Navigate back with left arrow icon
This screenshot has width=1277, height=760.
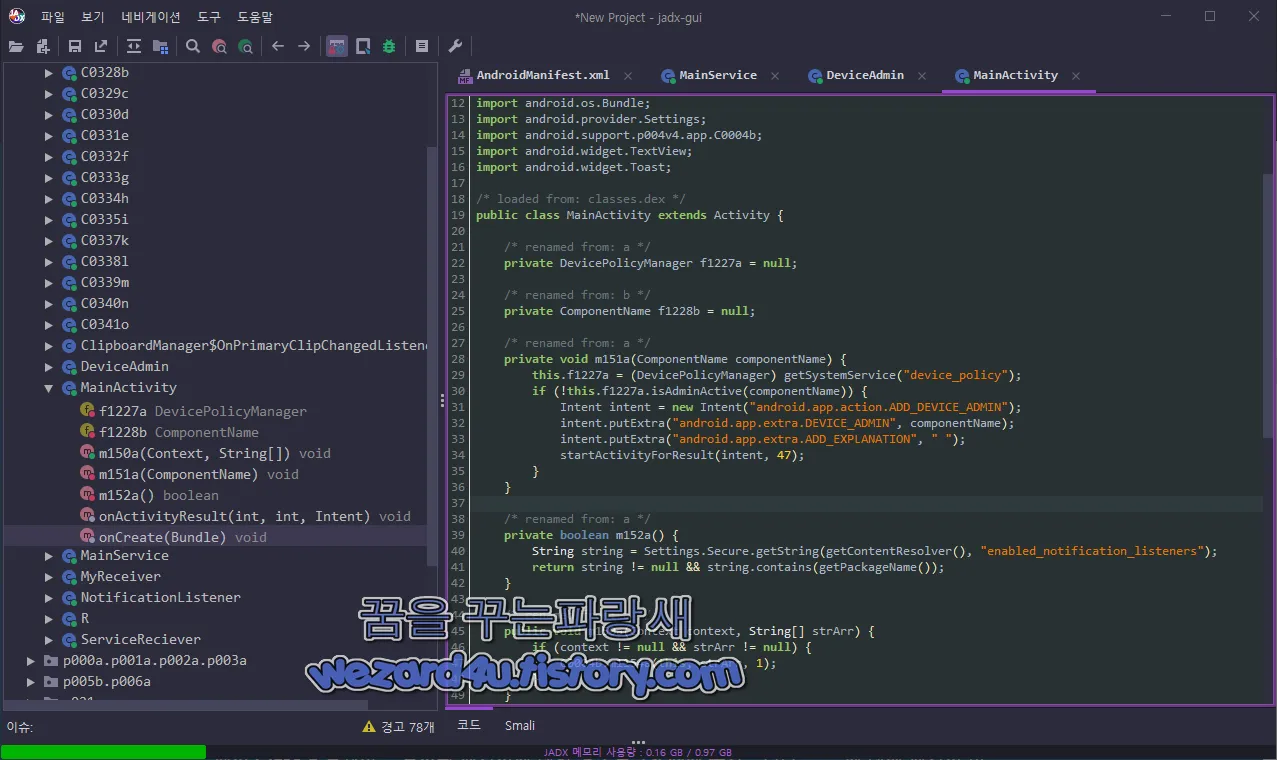point(278,46)
